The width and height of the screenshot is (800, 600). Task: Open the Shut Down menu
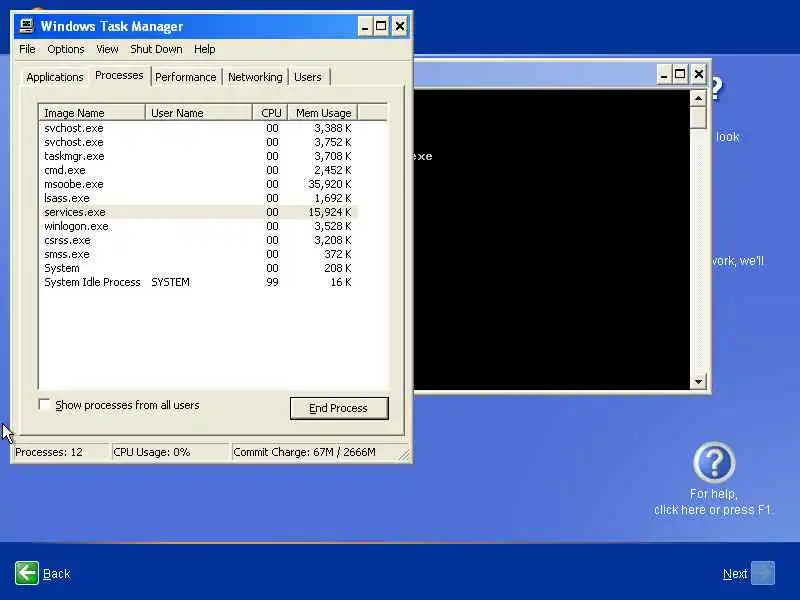tap(156, 49)
